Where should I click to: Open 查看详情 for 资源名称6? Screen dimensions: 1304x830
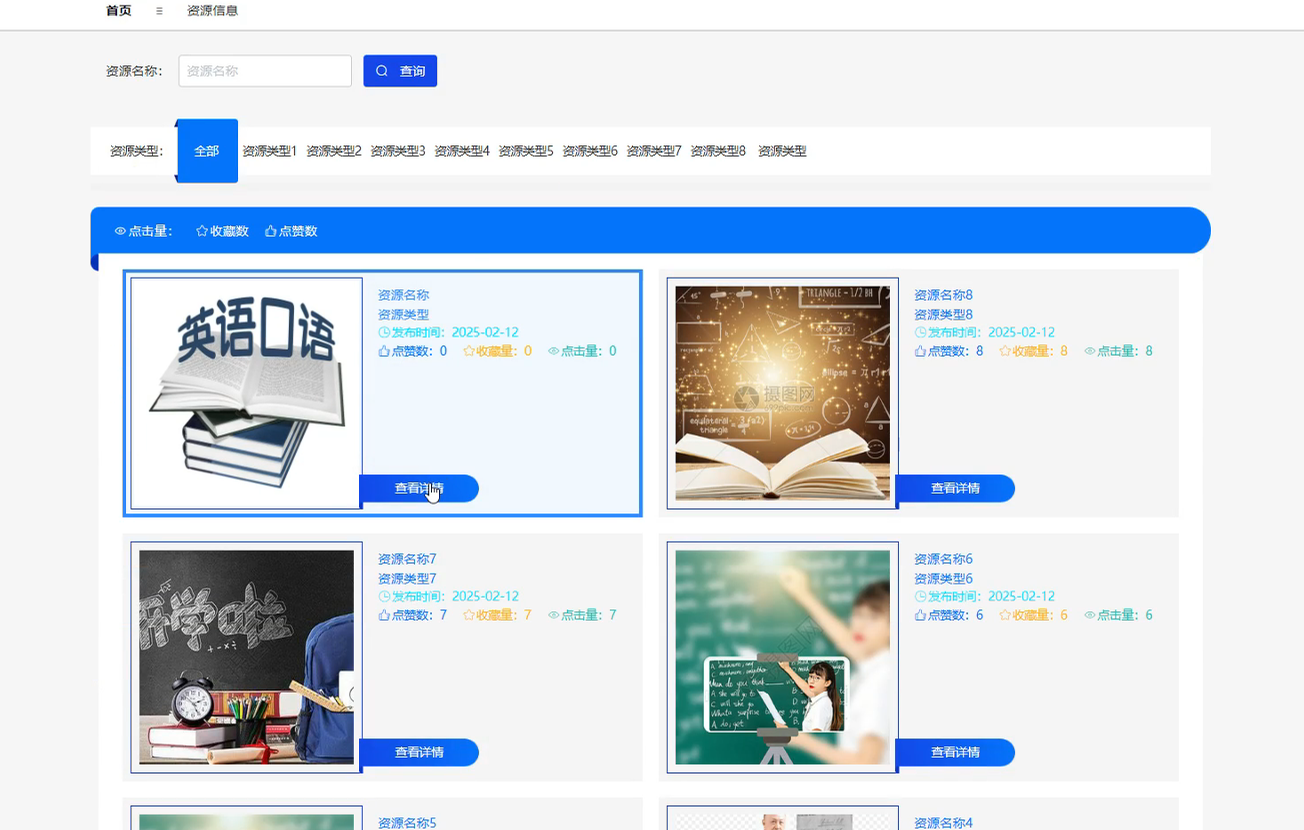955,752
